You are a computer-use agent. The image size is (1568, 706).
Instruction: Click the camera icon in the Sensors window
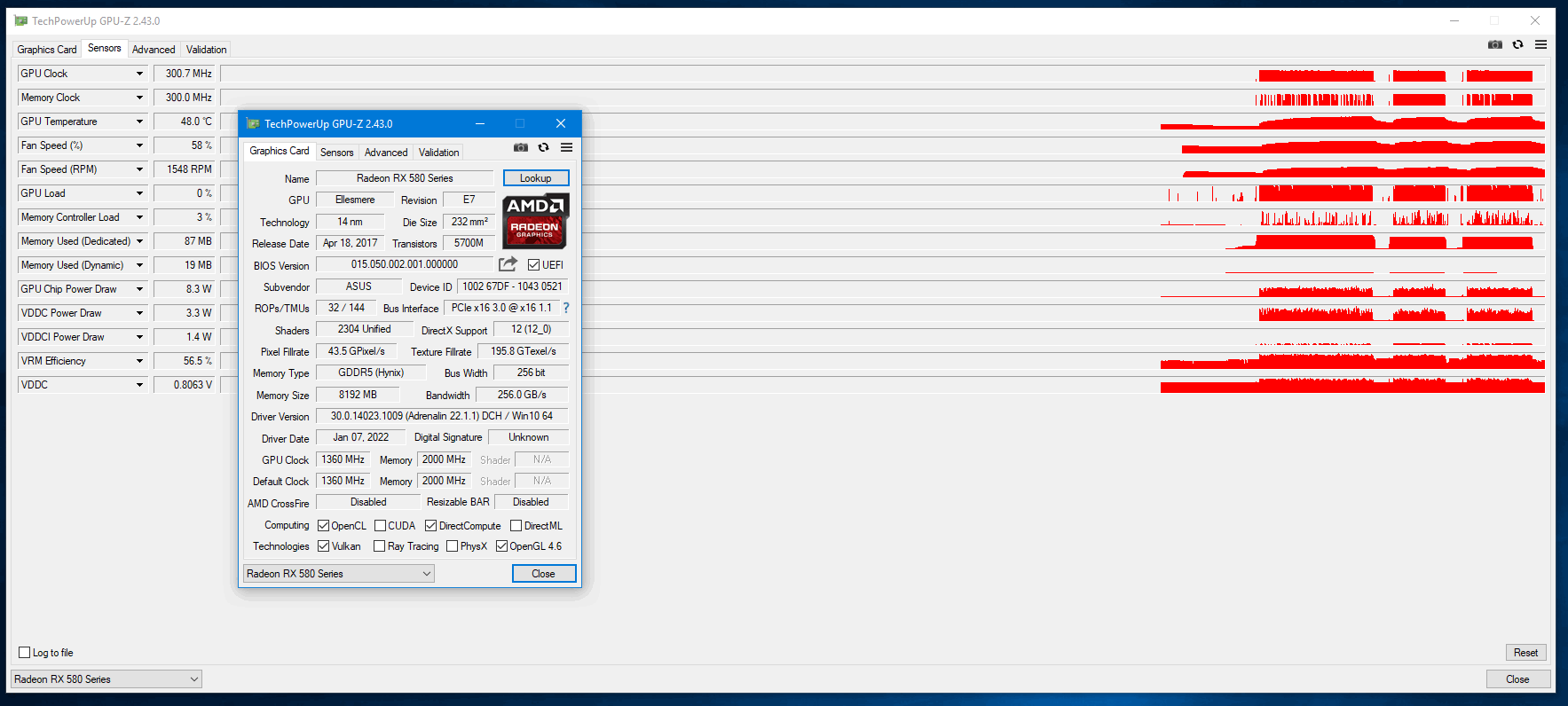pyautogui.click(x=1495, y=44)
